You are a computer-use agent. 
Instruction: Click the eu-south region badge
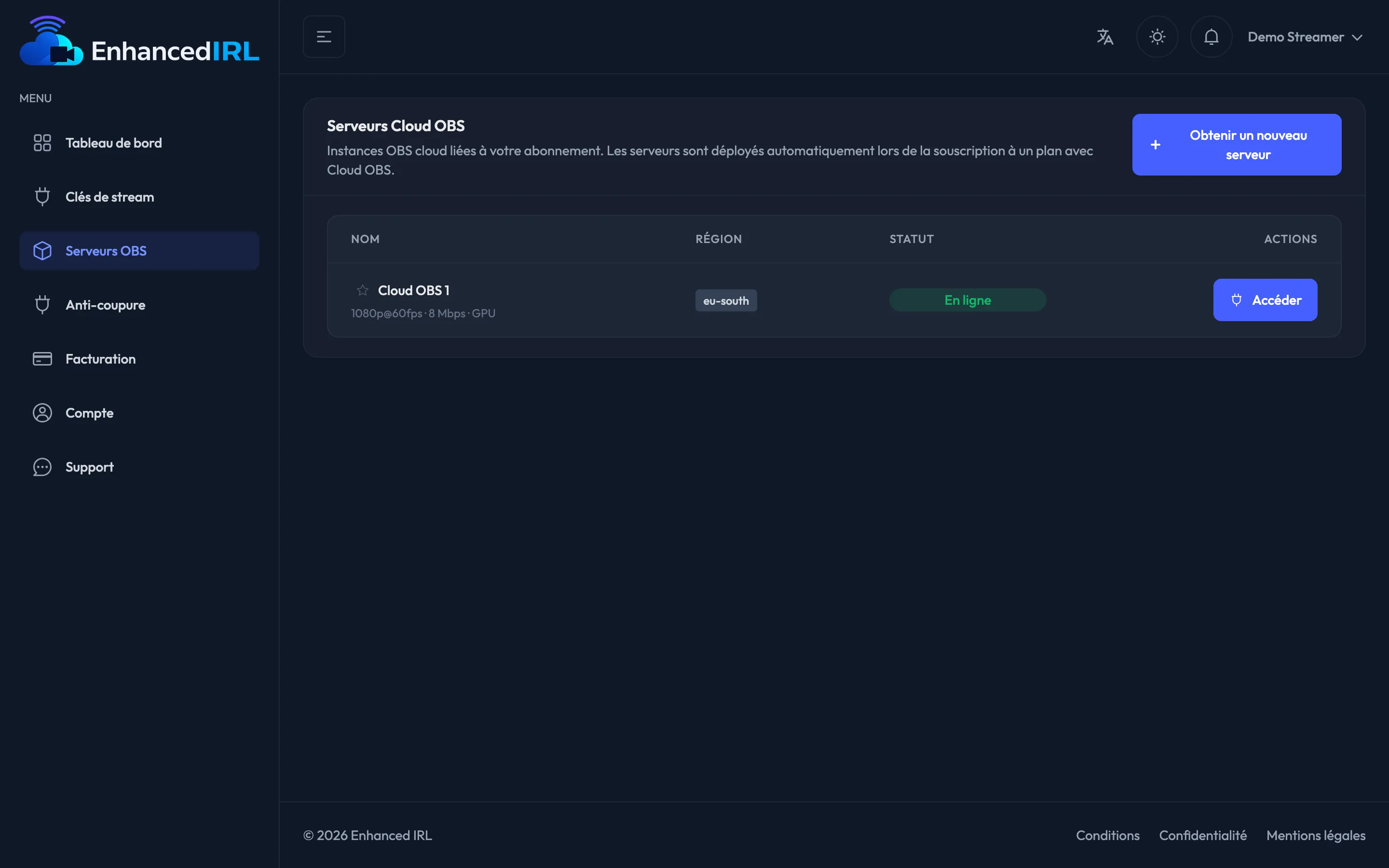(726, 301)
